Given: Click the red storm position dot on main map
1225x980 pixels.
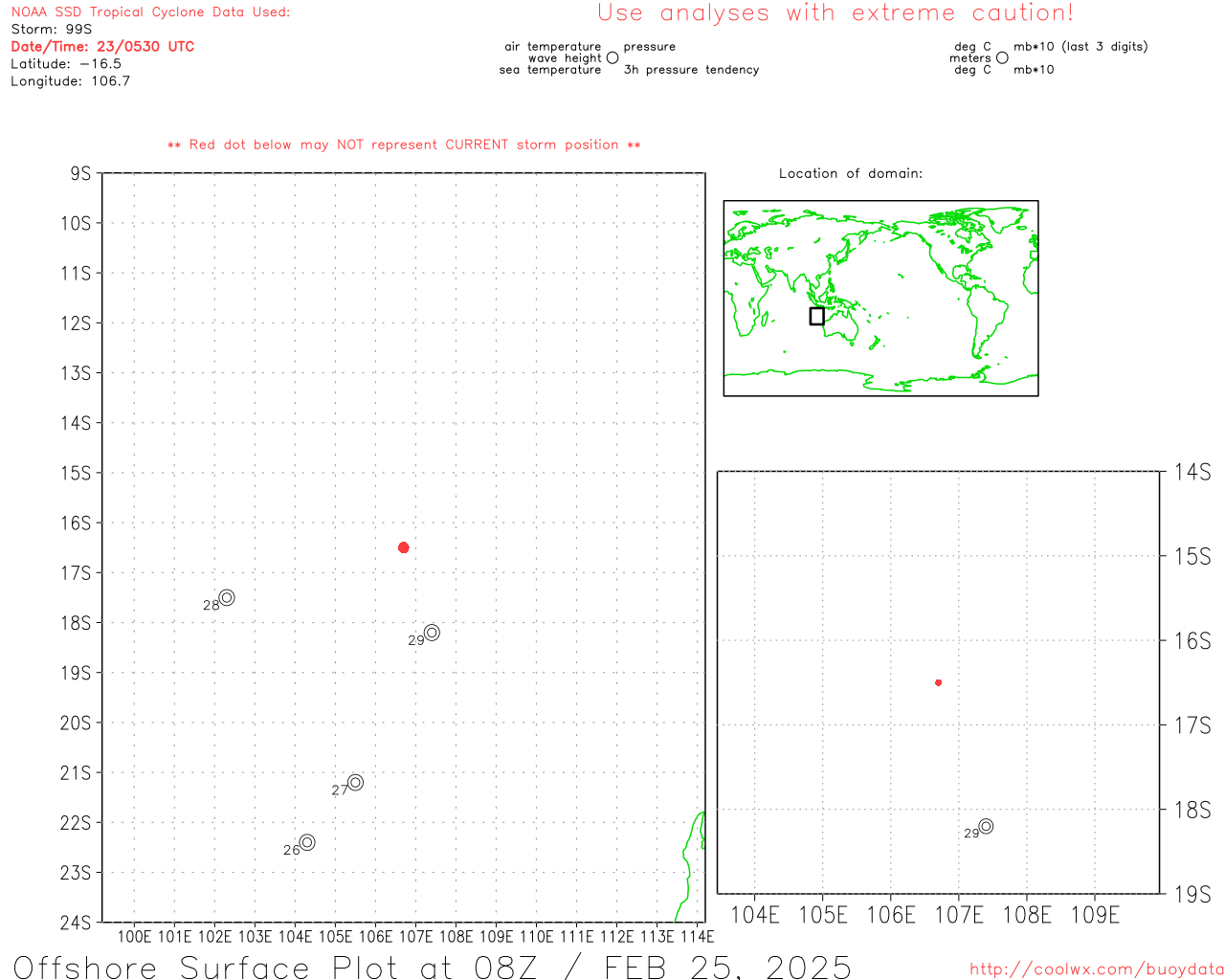Looking at the screenshot, I should point(404,547).
